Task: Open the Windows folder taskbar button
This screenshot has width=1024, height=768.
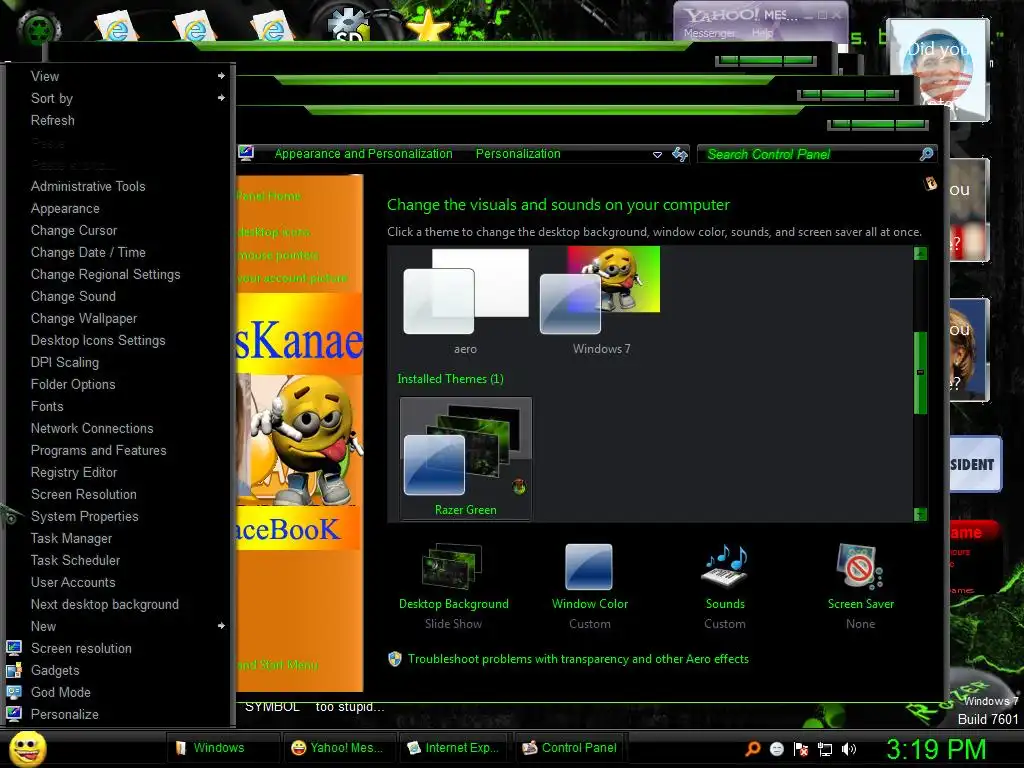Action: (222, 748)
